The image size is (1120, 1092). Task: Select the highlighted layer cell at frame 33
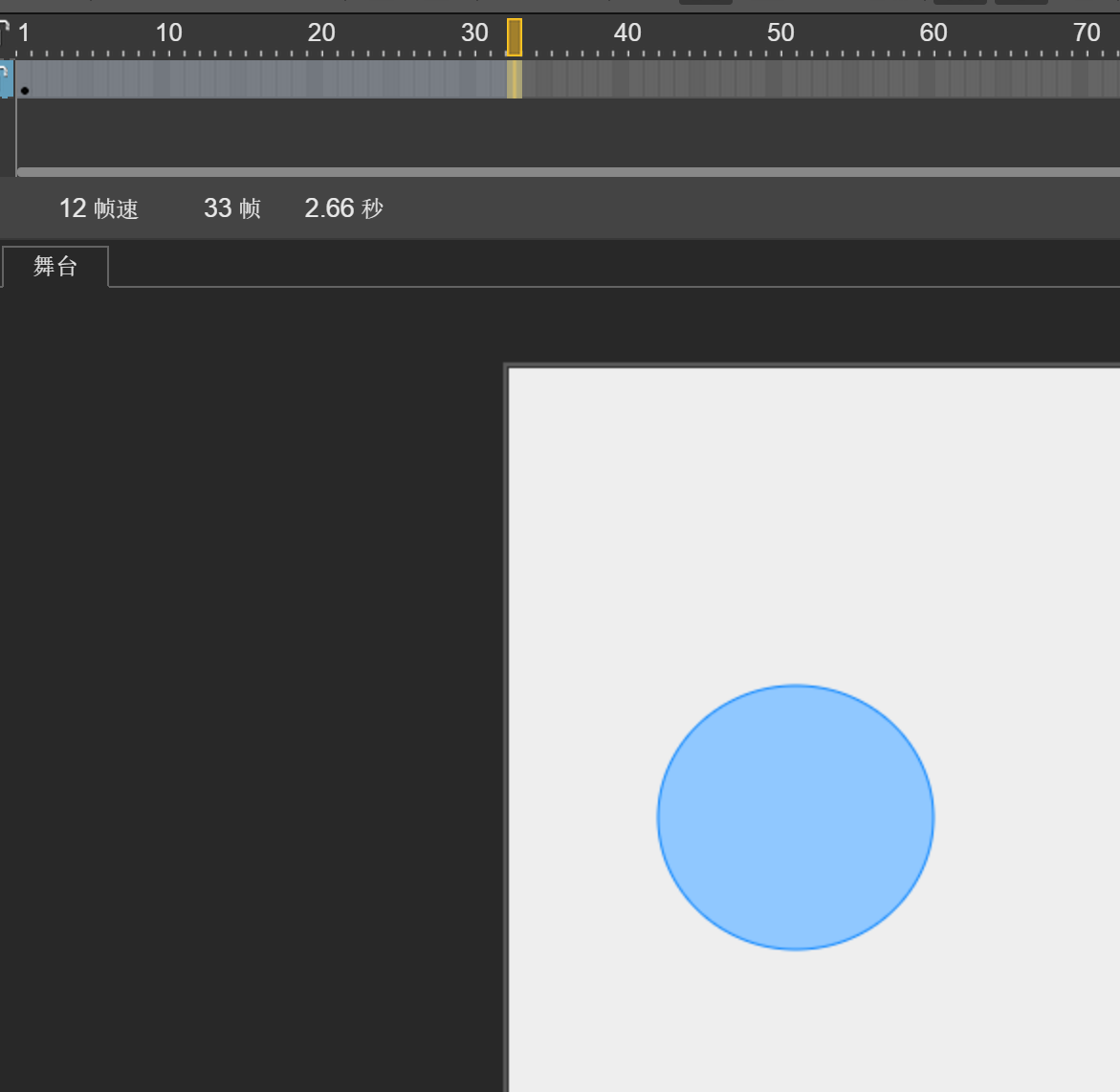(x=515, y=79)
